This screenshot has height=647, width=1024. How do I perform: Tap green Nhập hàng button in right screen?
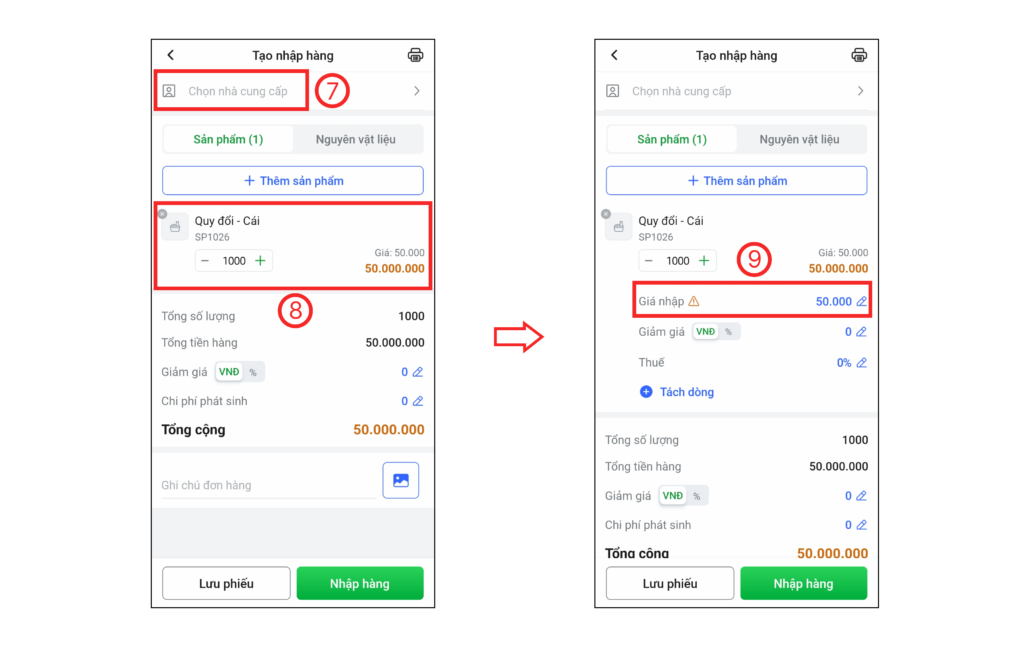[803, 583]
